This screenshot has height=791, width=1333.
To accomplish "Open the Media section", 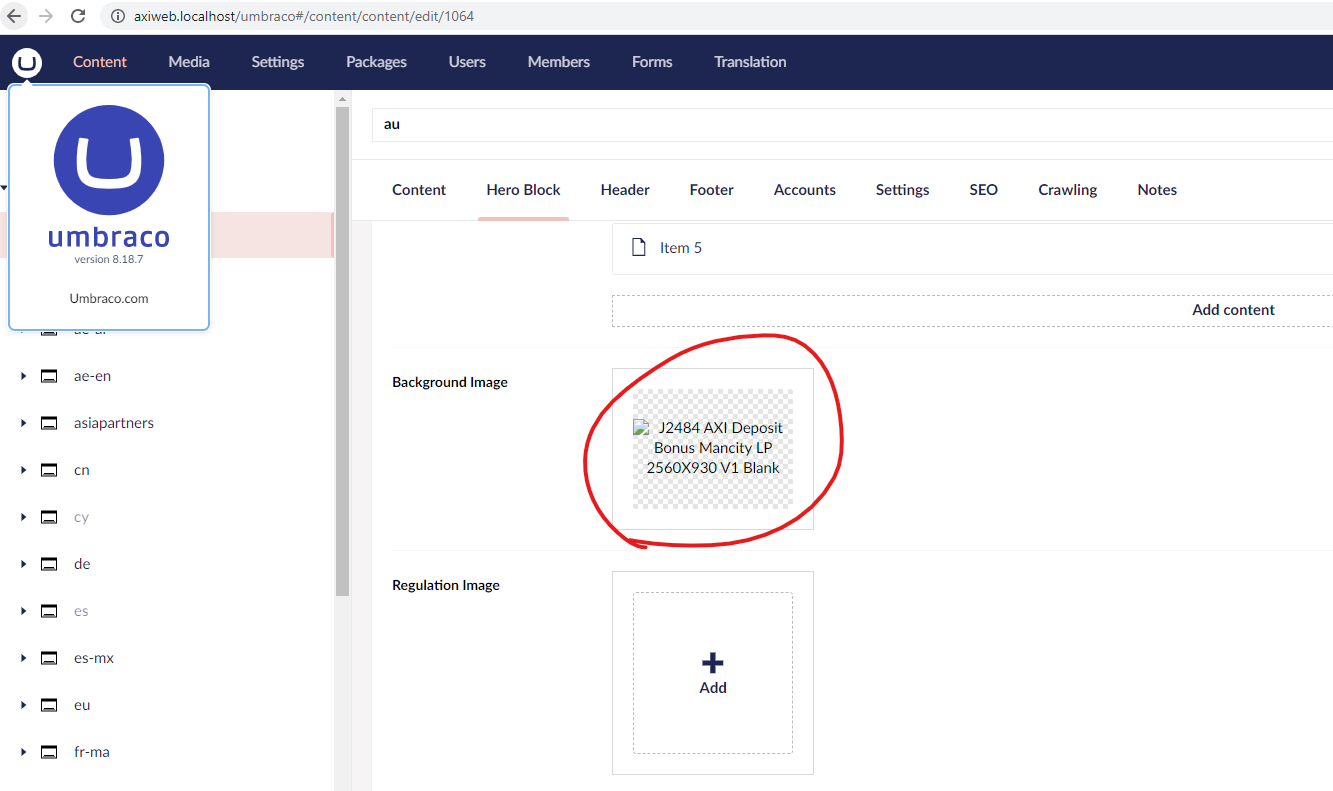I will [x=188, y=61].
